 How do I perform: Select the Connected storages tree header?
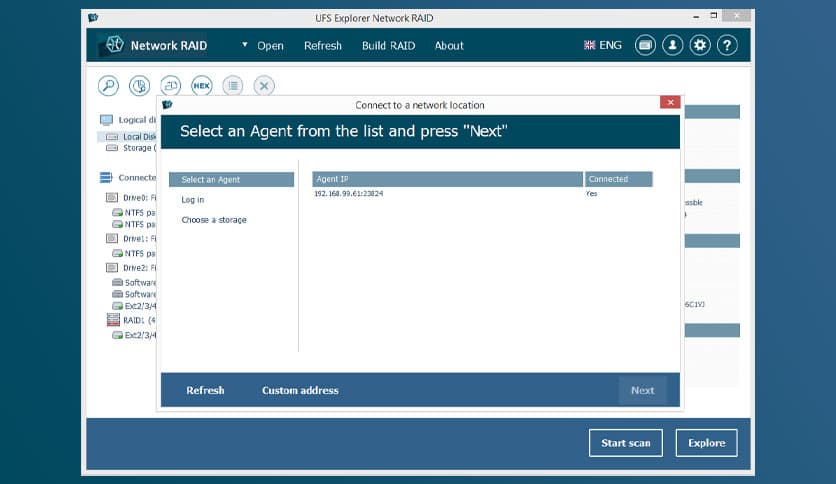pyautogui.click(x=128, y=178)
